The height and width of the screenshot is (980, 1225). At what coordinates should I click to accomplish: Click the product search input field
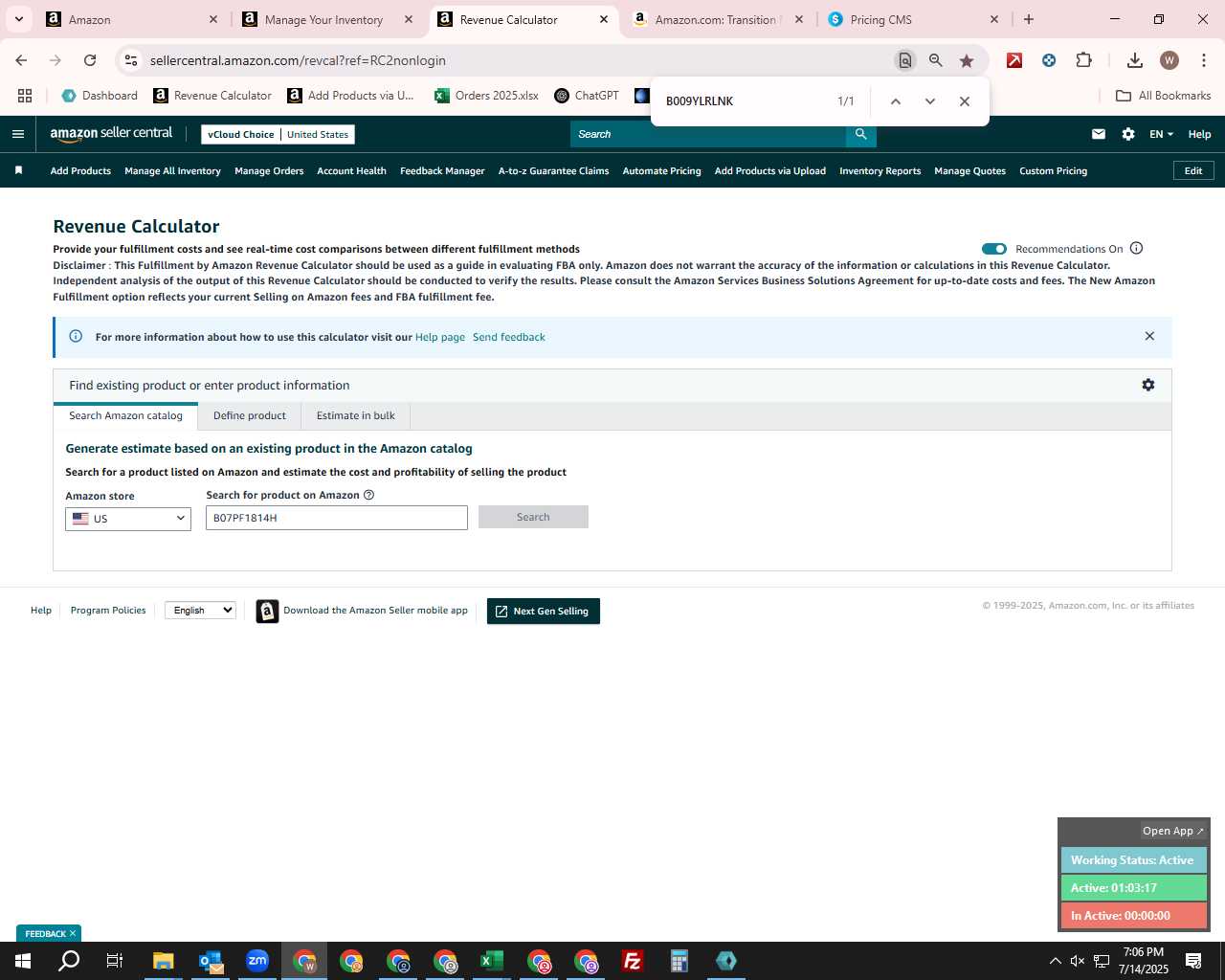point(337,518)
